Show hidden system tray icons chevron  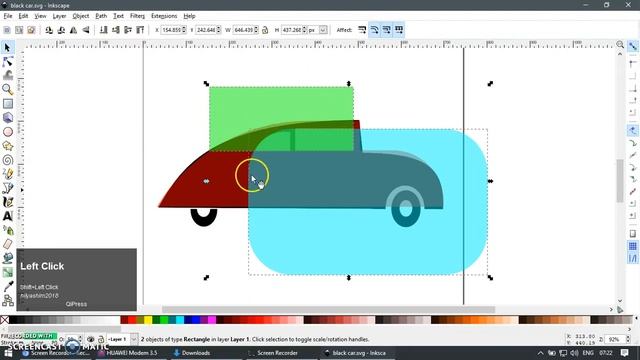click(x=540, y=353)
